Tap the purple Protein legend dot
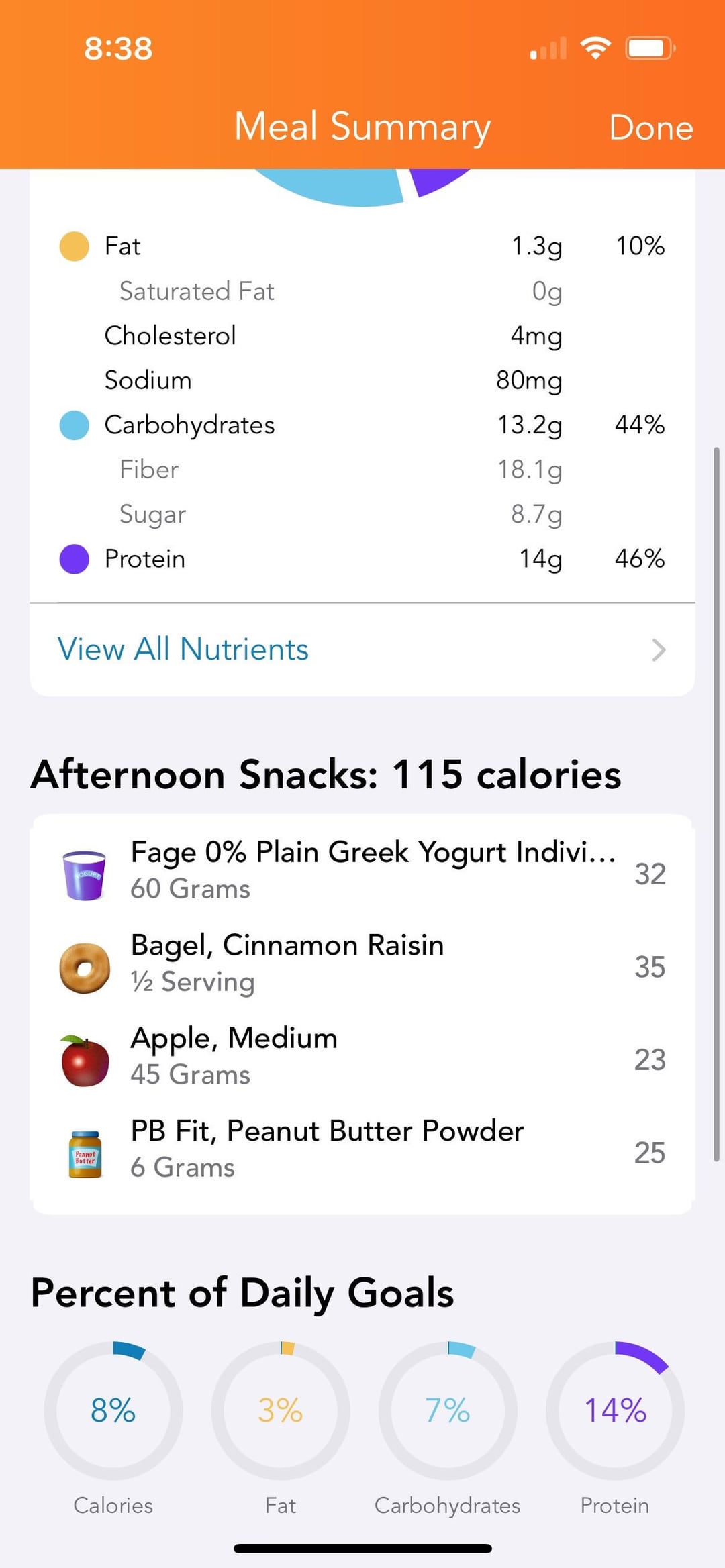Viewport: 725px width, 1568px height. (x=75, y=559)
